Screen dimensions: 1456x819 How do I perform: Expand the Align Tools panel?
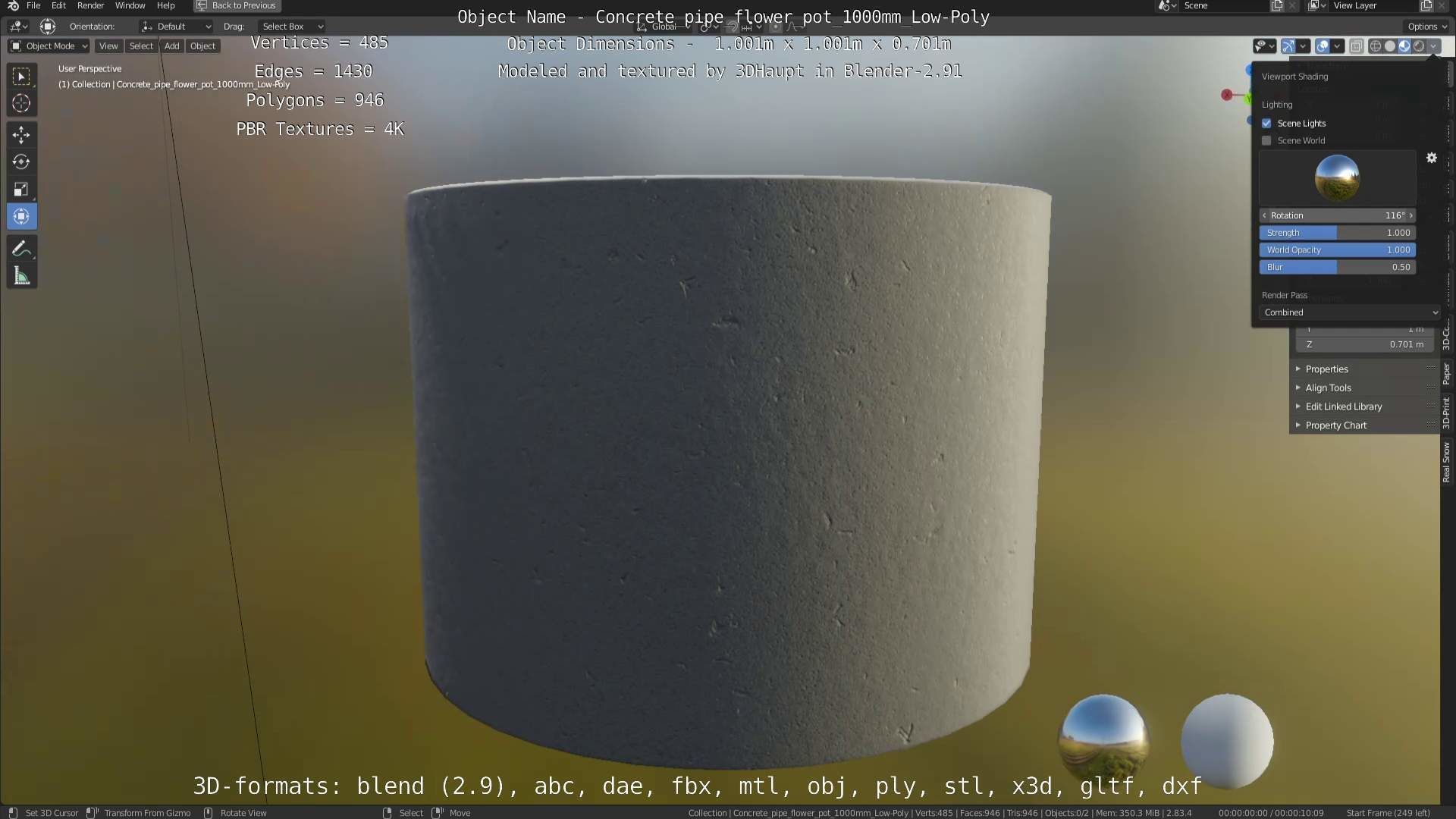point(1363,388)
